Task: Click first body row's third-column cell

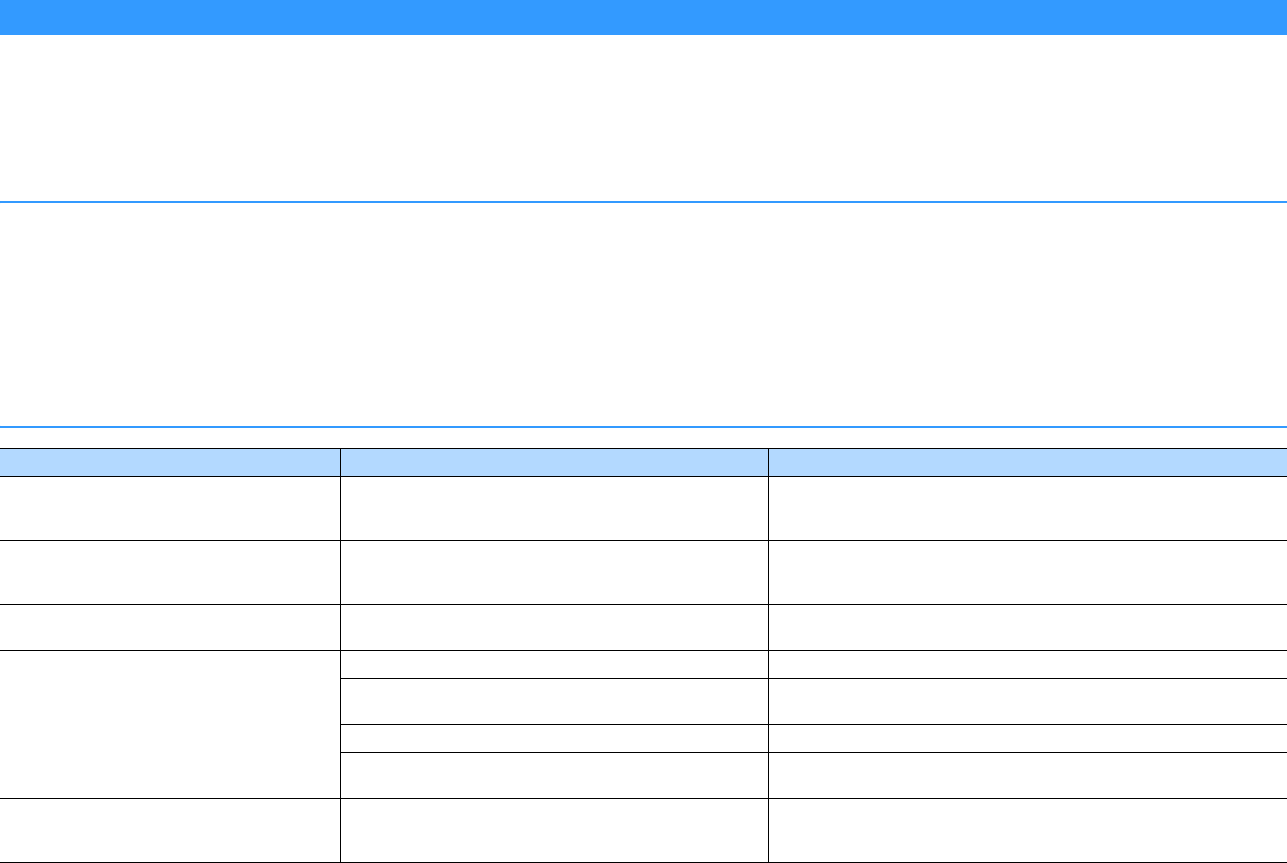Action: point(1028,508)
